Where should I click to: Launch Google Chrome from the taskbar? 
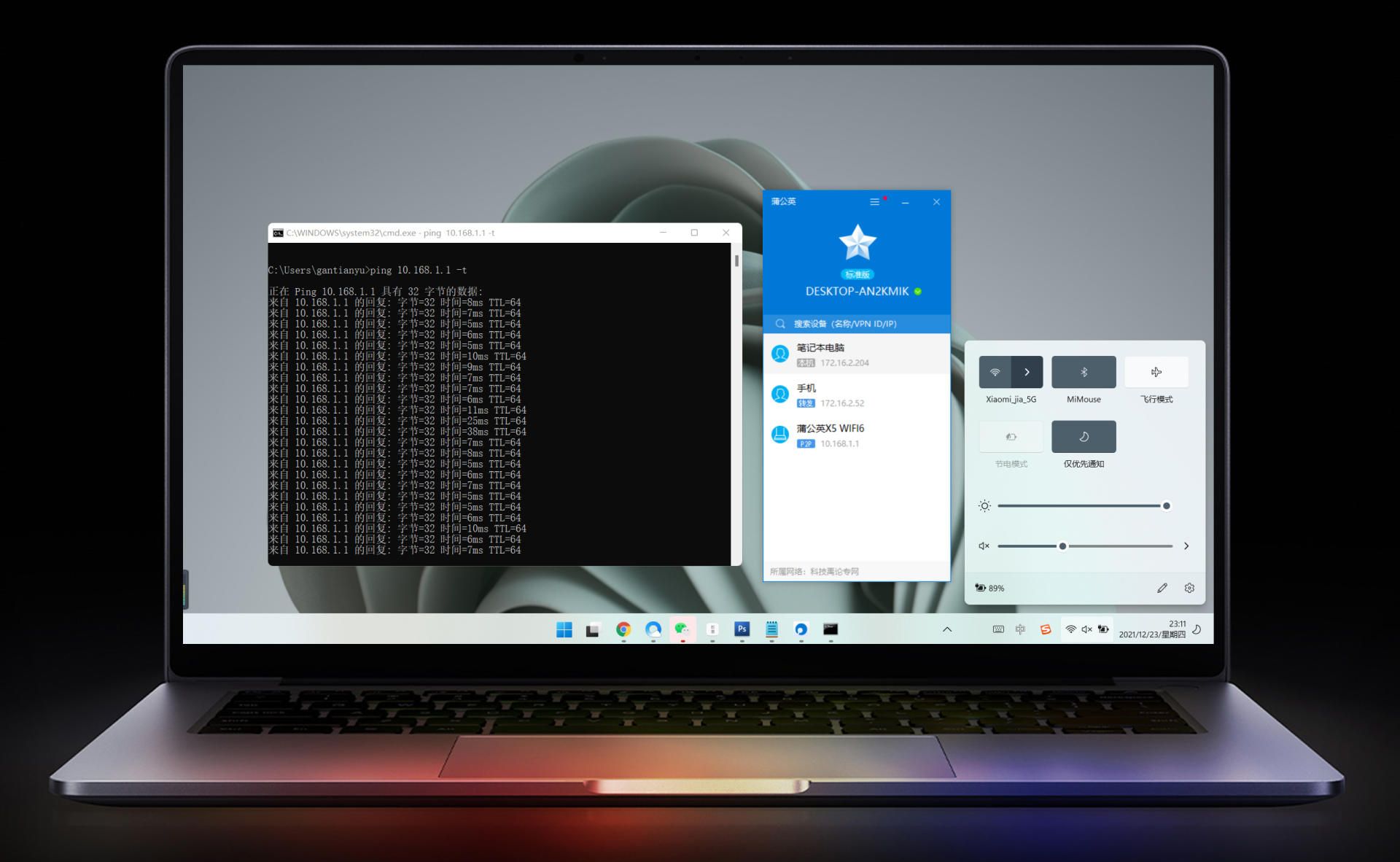(623, 629)
